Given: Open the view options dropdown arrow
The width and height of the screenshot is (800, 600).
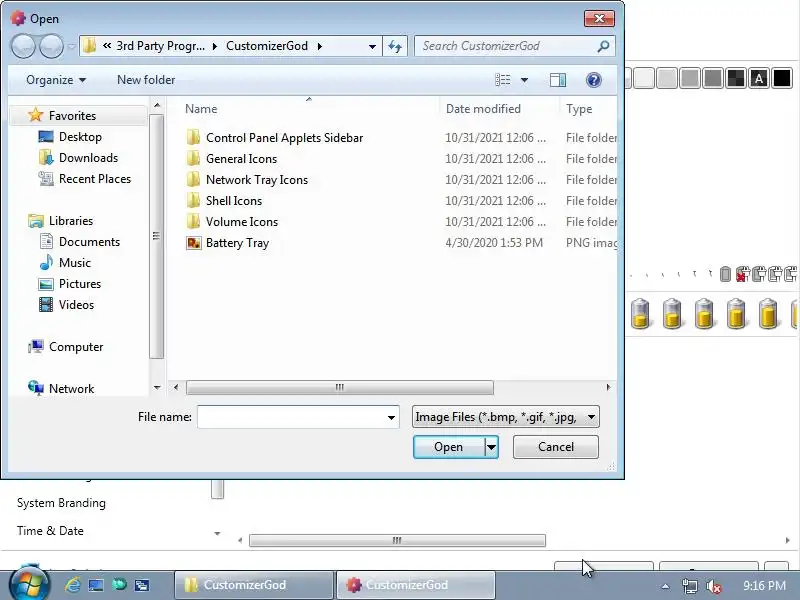Looking at the screenshot, I should coord(524,80).
